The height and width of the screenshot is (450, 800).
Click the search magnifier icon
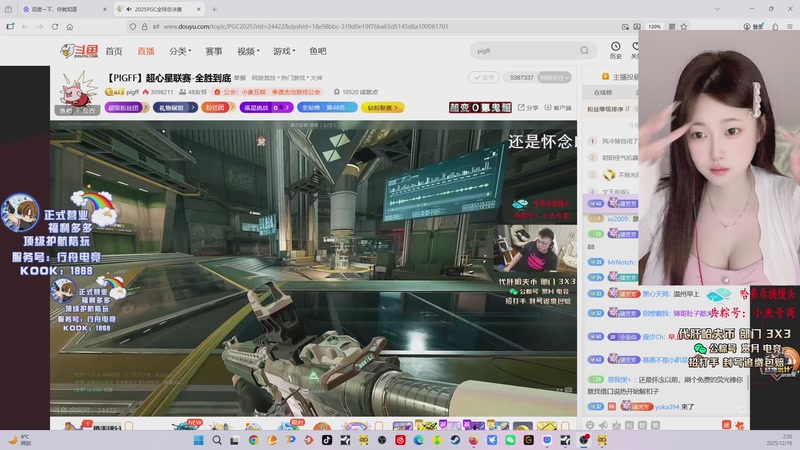pos(584,51)
